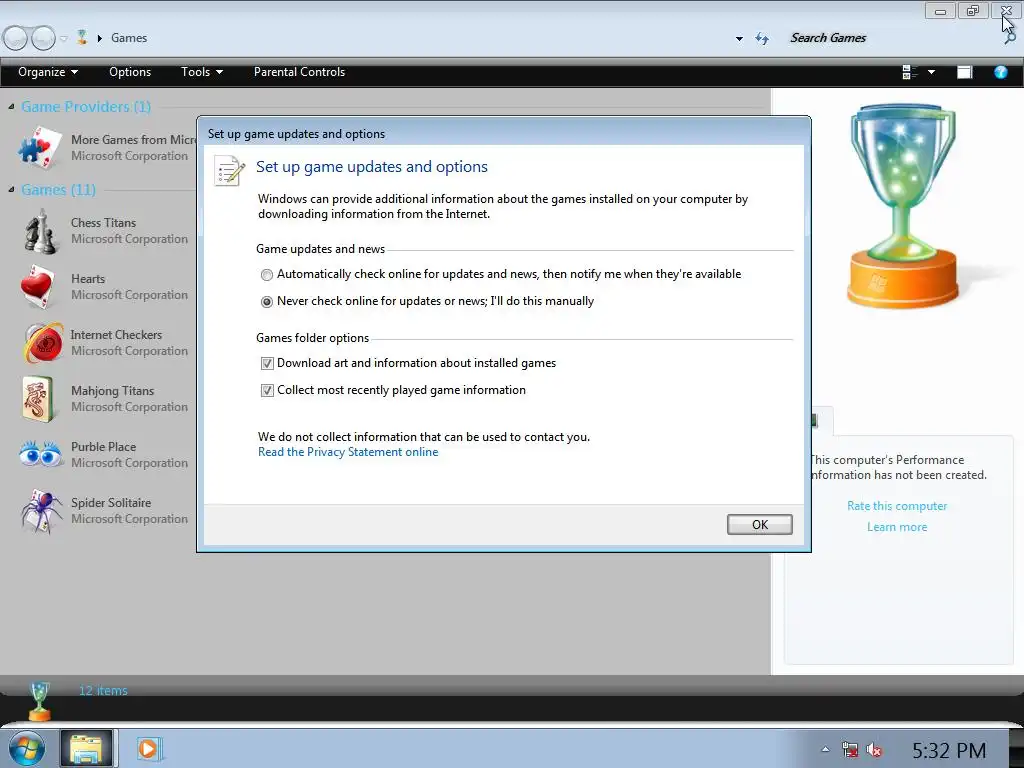Click the search magnifier icon
This screenshot has width=1024, height=768.
1010,39
